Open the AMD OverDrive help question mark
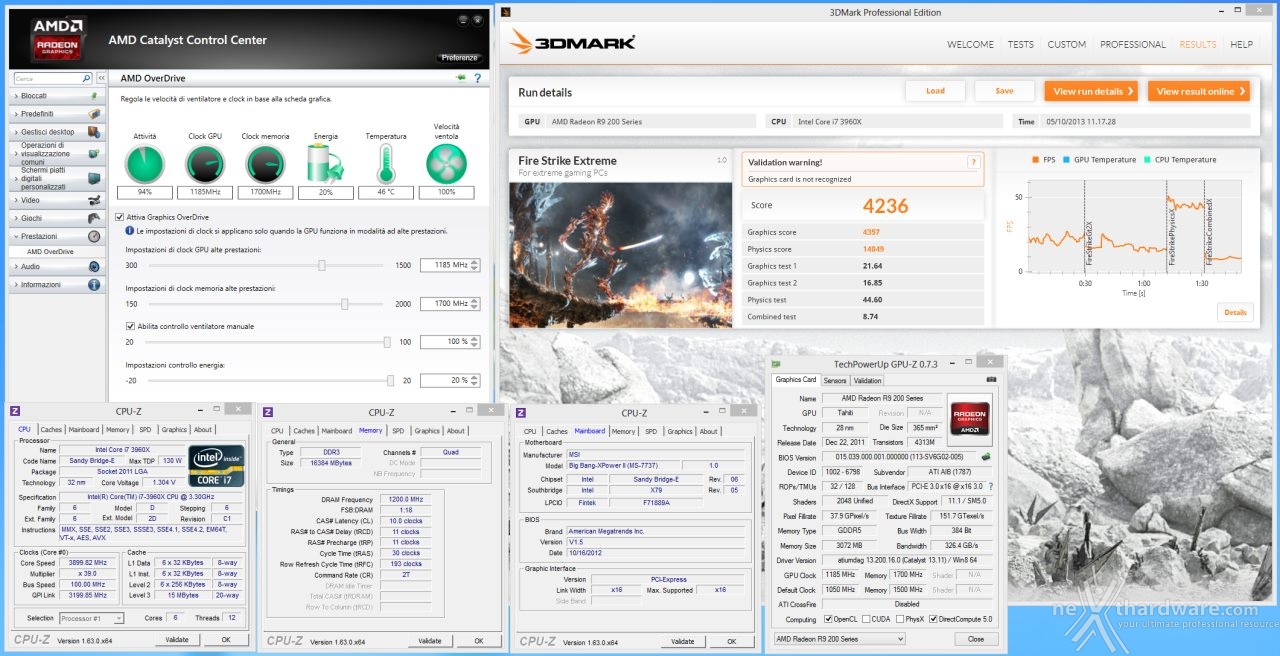The width and height of the screenshot is (1280, 656). (x=477, y=78)
